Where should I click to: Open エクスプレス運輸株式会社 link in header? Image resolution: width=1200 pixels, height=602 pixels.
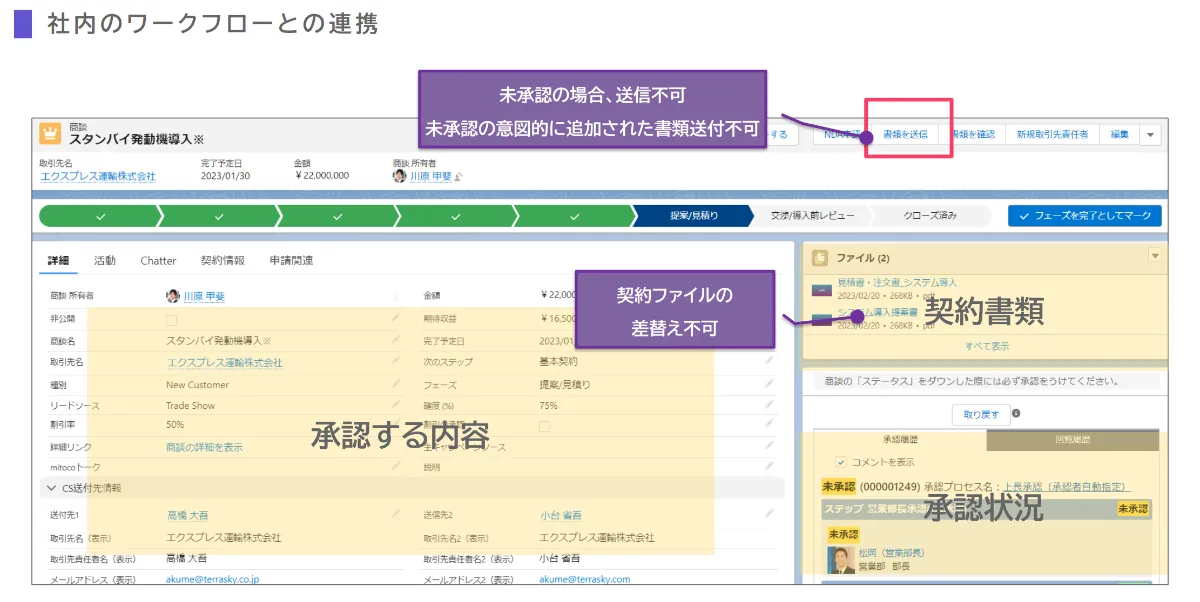pos(98,176)
